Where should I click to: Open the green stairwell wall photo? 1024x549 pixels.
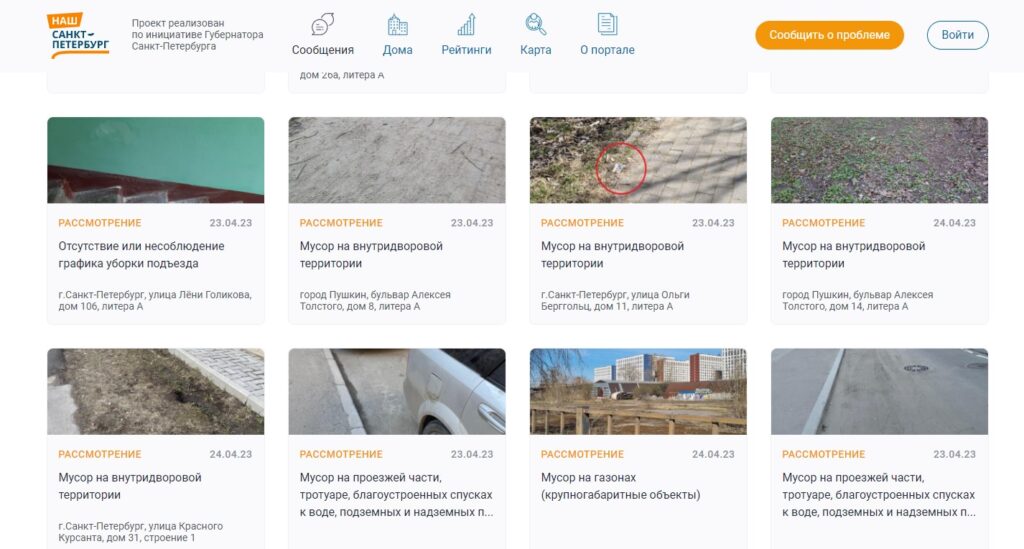(x=156, y=160)
